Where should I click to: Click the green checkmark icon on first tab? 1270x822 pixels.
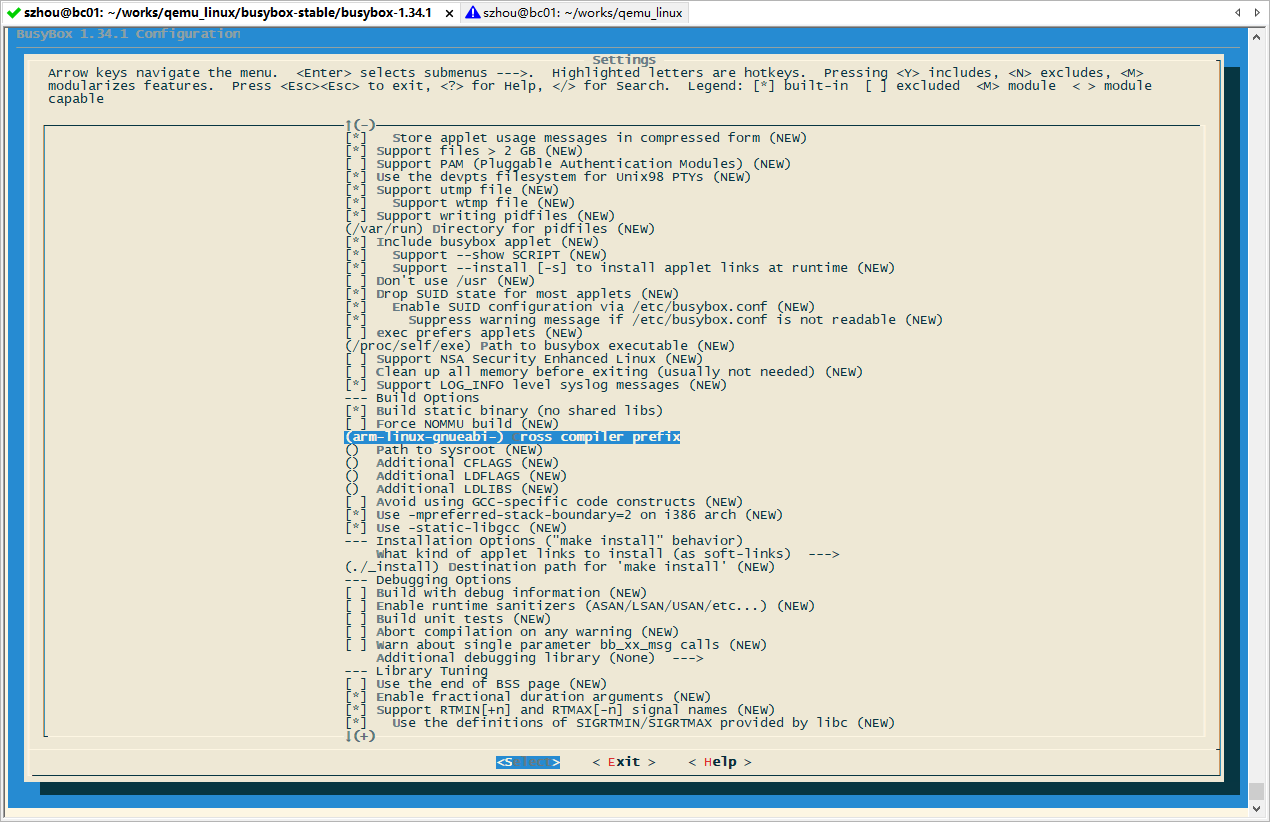tap(13, 13)
